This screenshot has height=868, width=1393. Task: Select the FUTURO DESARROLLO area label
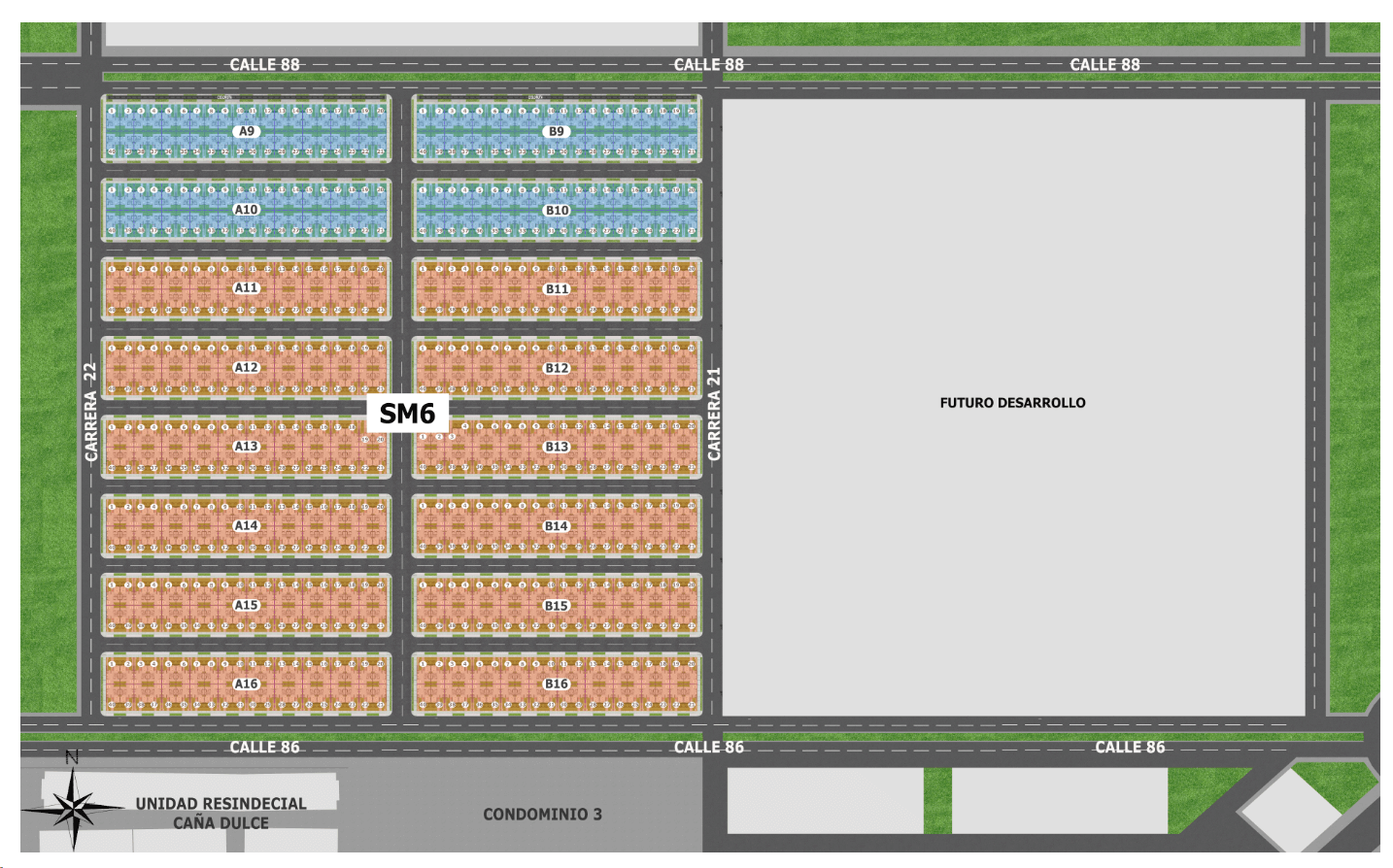[x=1012, y=403]
